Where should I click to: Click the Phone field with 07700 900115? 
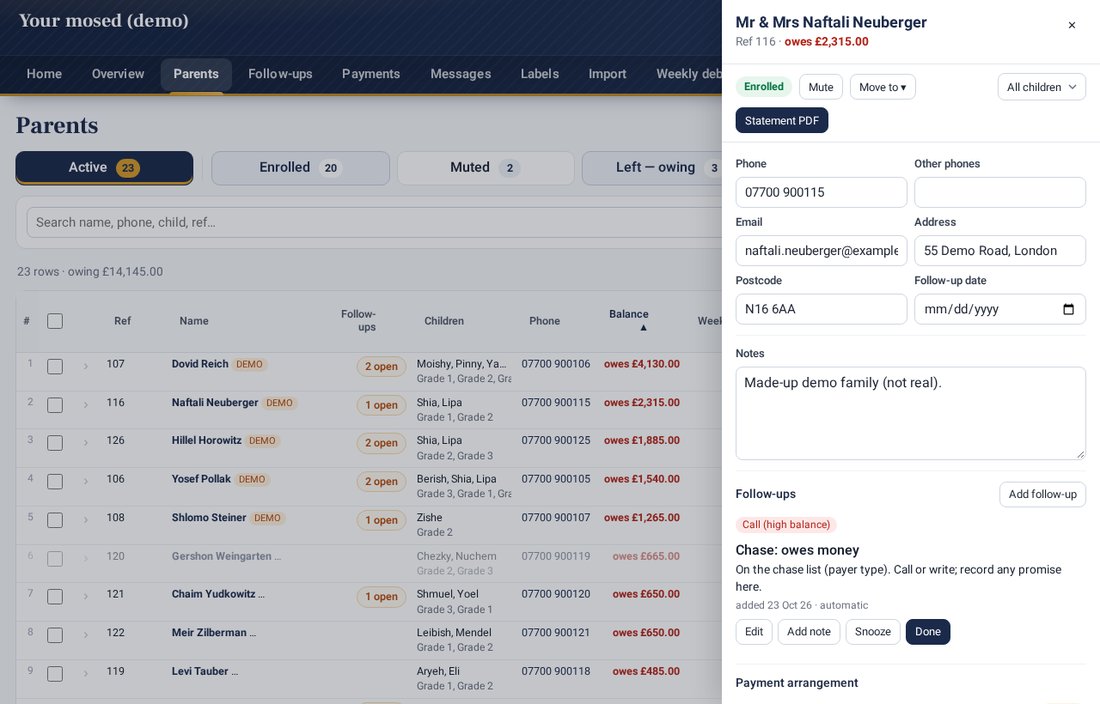tap(821, 192)
